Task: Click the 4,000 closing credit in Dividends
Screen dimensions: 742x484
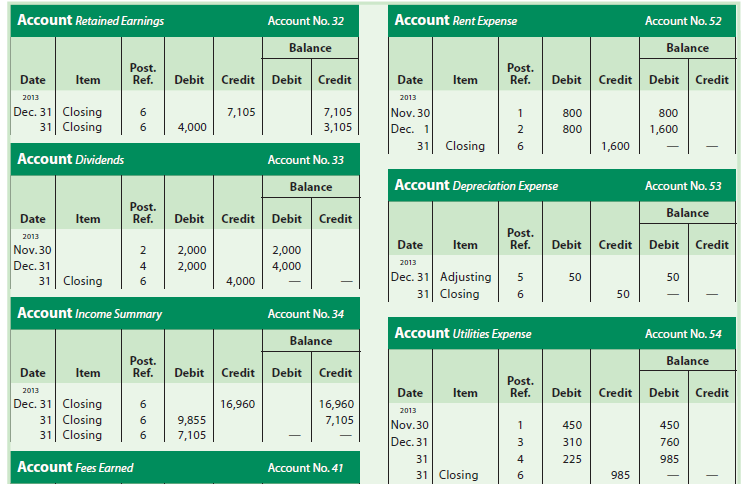Action: pos(239,281)
